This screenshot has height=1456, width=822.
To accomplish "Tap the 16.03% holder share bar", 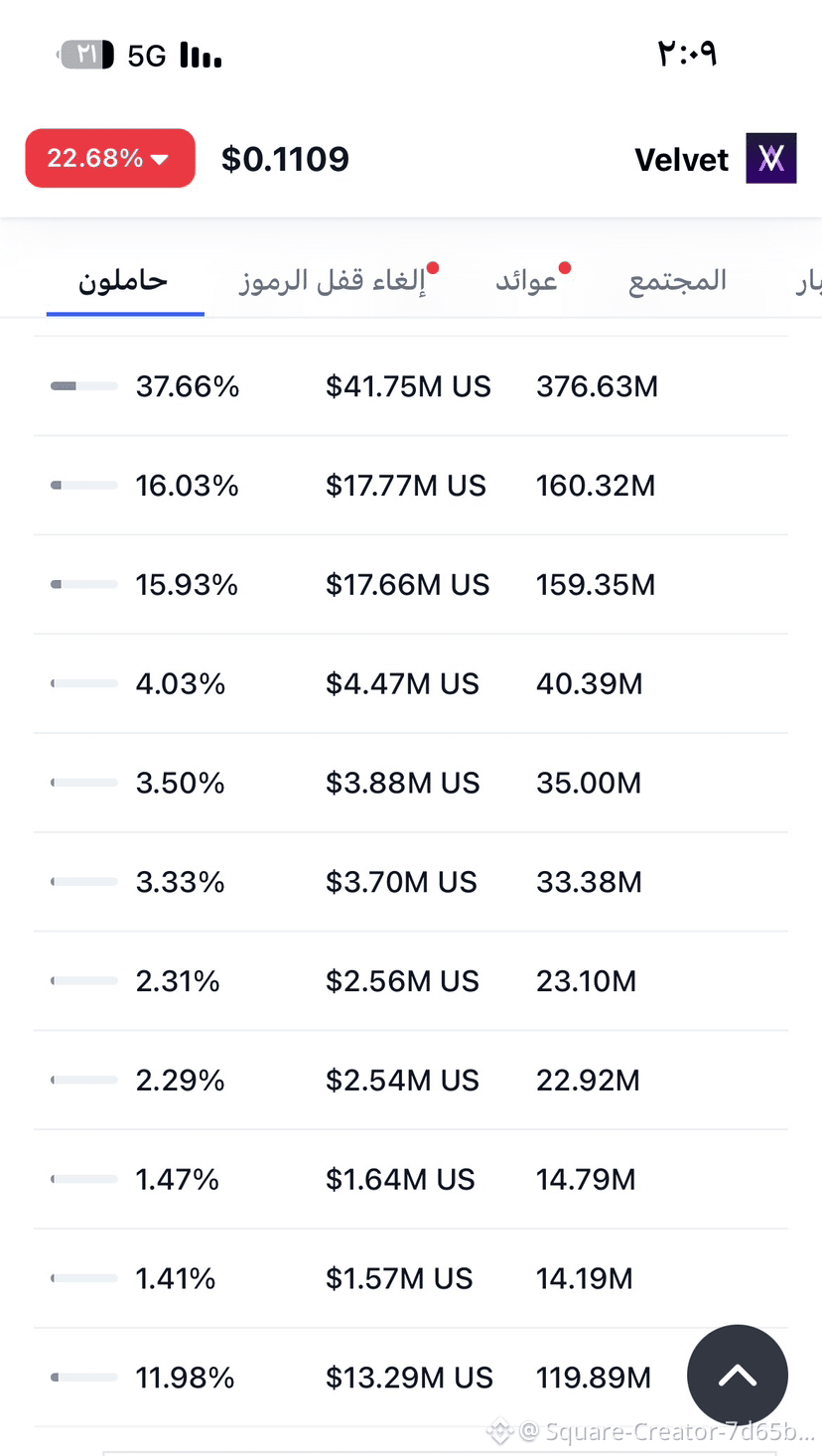I will tap(83, 485).
